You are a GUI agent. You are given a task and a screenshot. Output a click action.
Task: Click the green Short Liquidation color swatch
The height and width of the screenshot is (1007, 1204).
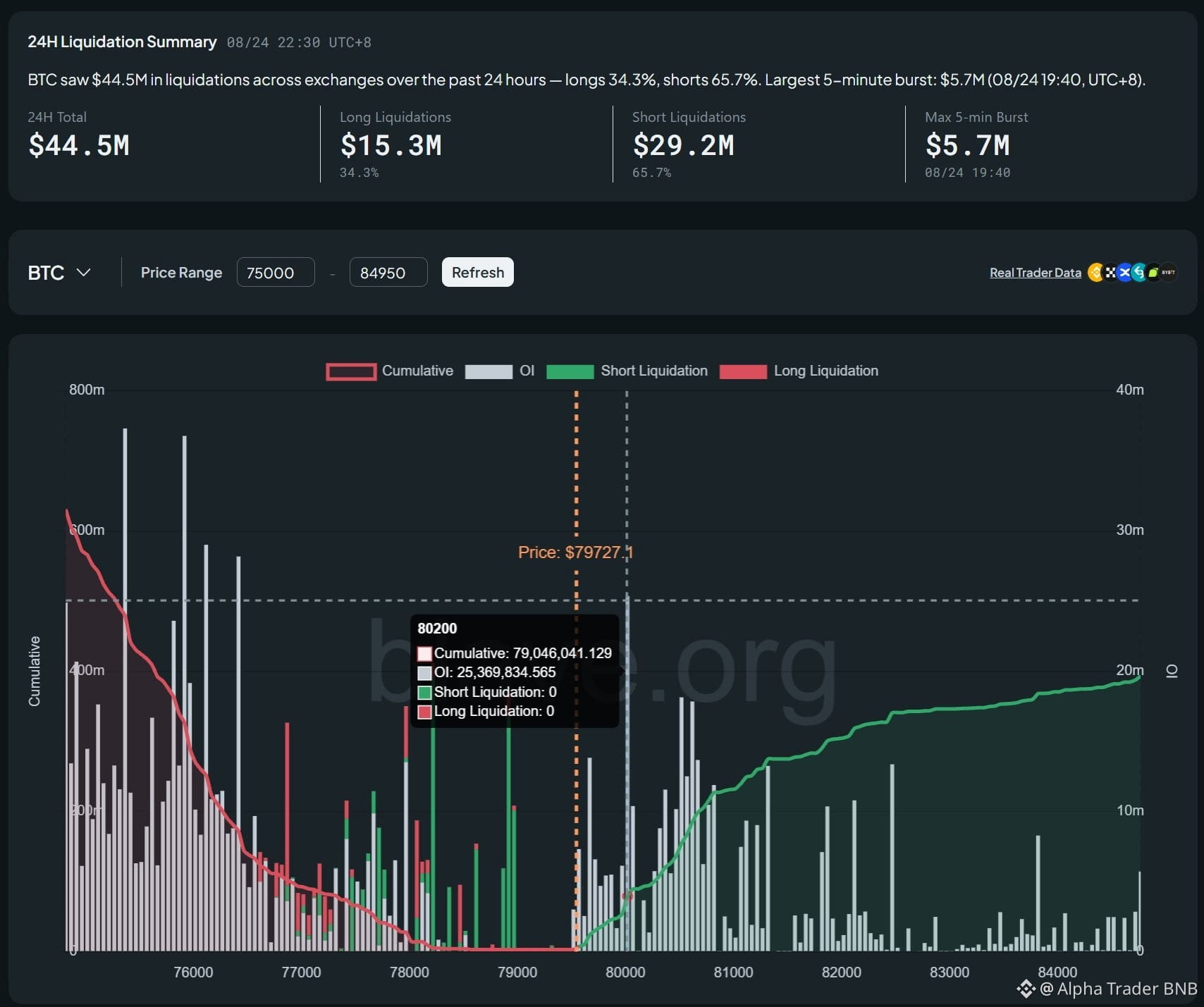(x=570, y=371)
